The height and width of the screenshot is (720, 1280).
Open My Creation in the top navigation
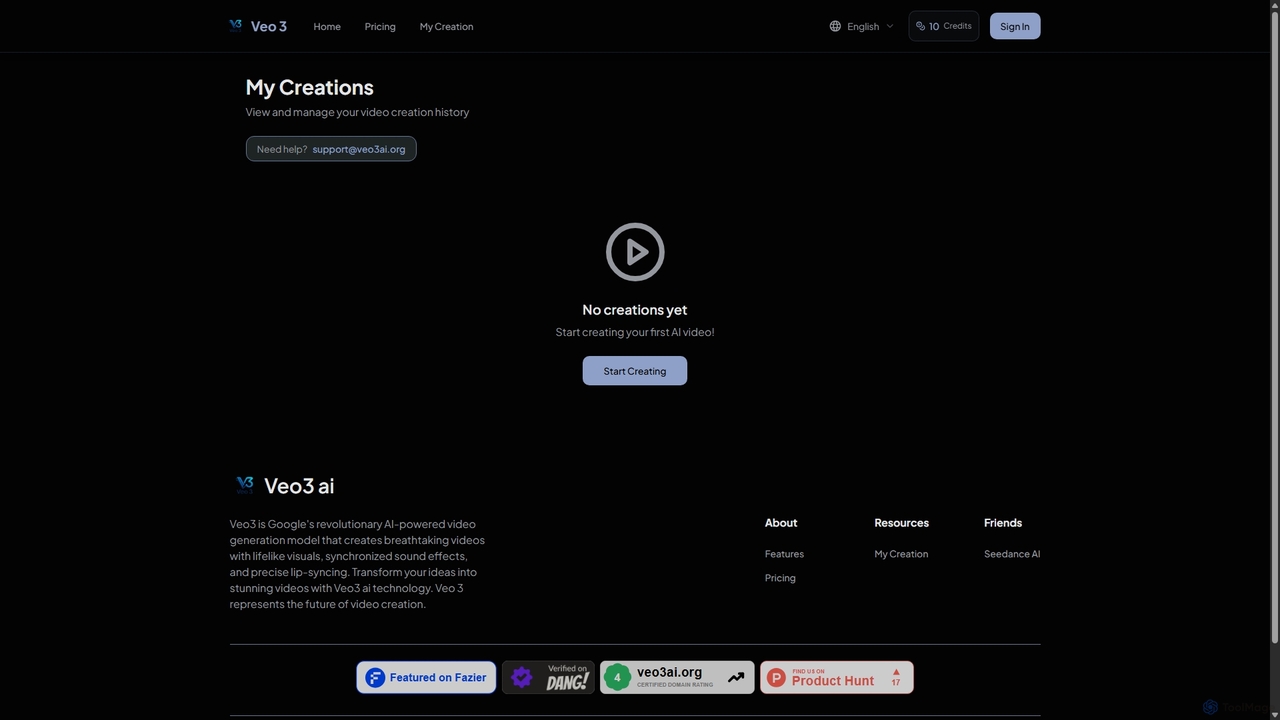[447, 26]
